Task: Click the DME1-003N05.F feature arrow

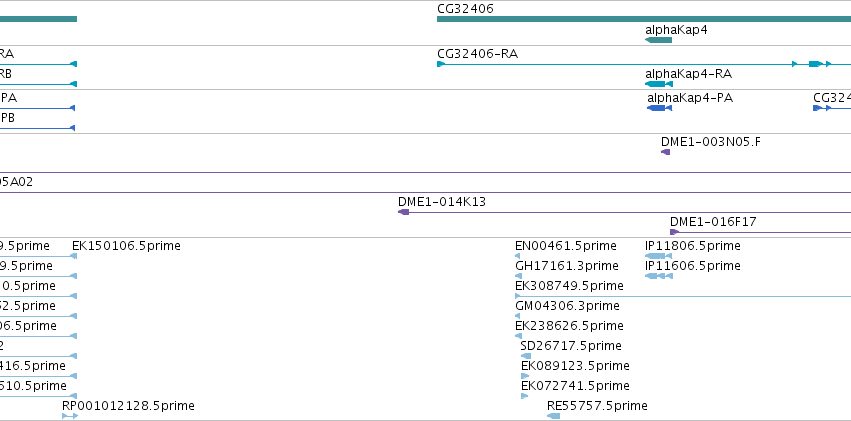Action: tap(665, 152)
